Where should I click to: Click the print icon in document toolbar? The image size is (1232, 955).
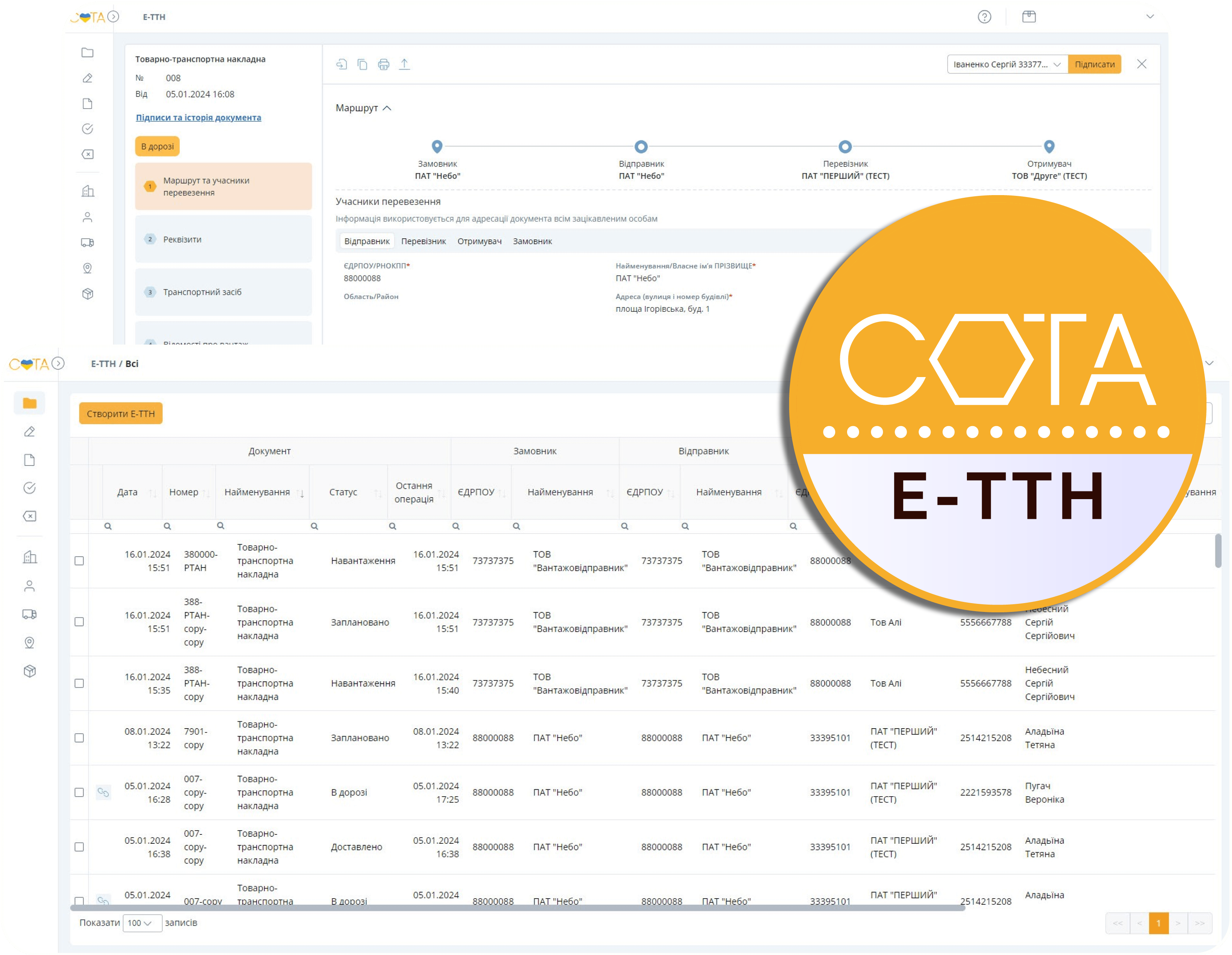(x=384, y=64)
